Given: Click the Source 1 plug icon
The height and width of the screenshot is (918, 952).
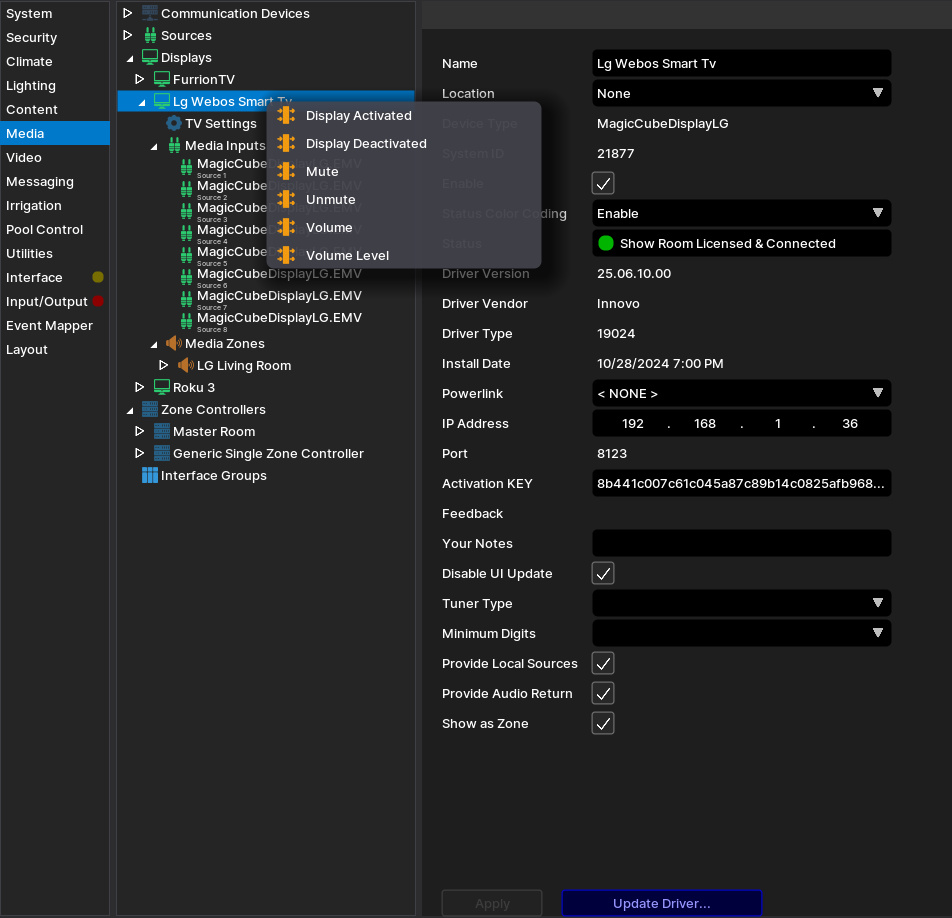Looking at the screenshot, I should [x=186, y=167].
